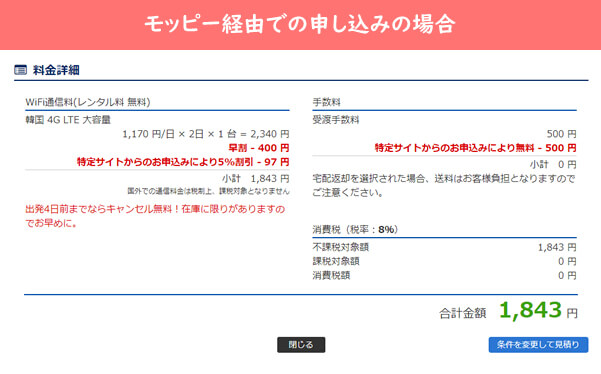Click the 1,170 円/日 × 2日 calculation line
Image resolution: width=601 pixels, height=374 pixels.
point(206,134)
